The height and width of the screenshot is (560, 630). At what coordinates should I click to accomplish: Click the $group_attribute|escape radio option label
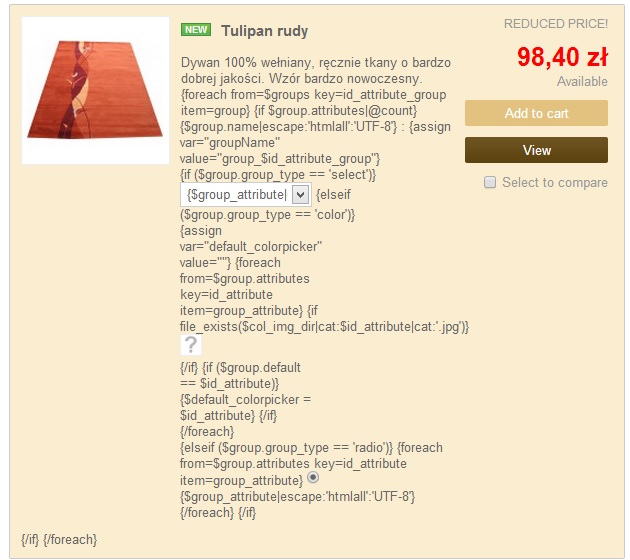(x=297, y=497)
